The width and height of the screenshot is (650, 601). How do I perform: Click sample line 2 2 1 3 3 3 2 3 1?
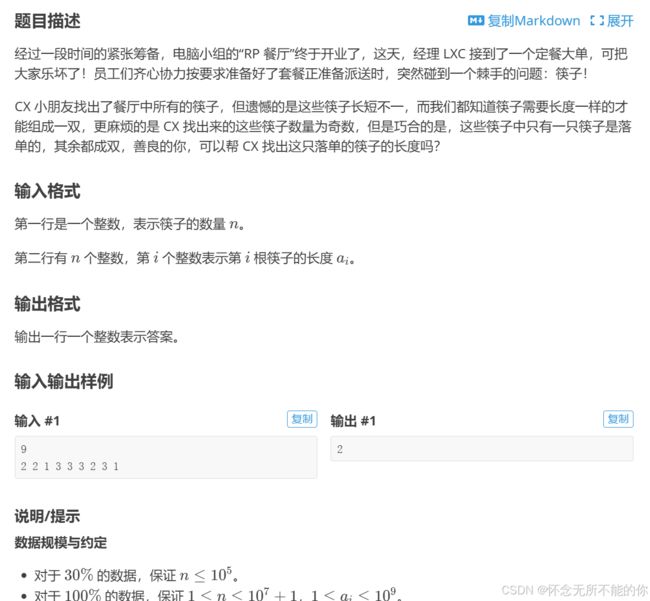coord(70,466)
